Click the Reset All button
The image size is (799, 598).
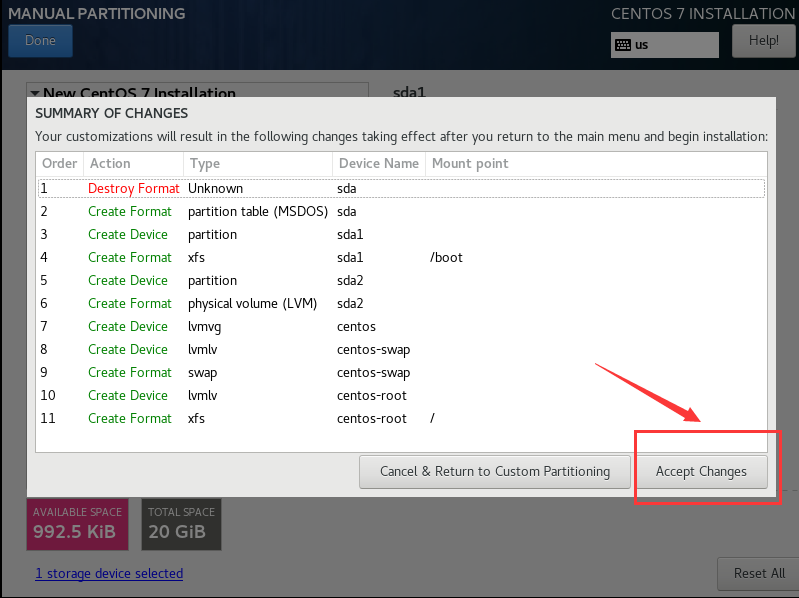[759, 574]
